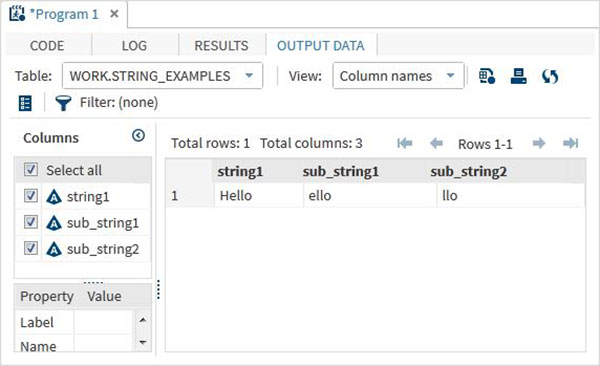Click the sub_string1 character type icon

[x=54, y=223]
